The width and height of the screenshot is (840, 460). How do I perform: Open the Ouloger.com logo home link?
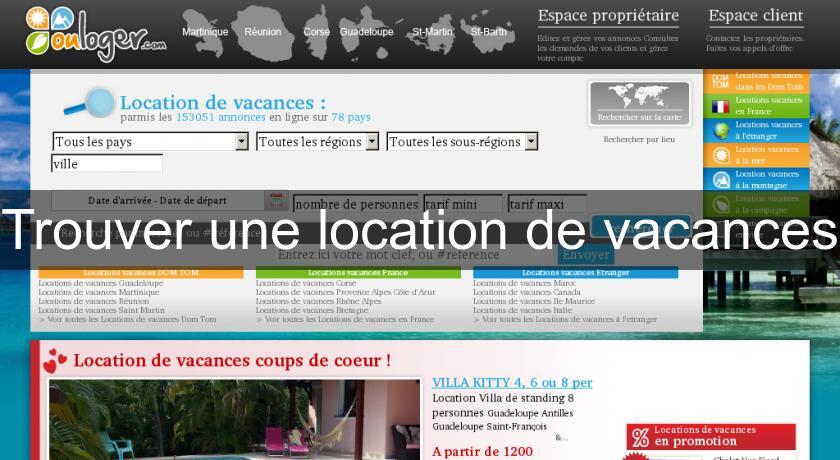click(x=95, y=33)
